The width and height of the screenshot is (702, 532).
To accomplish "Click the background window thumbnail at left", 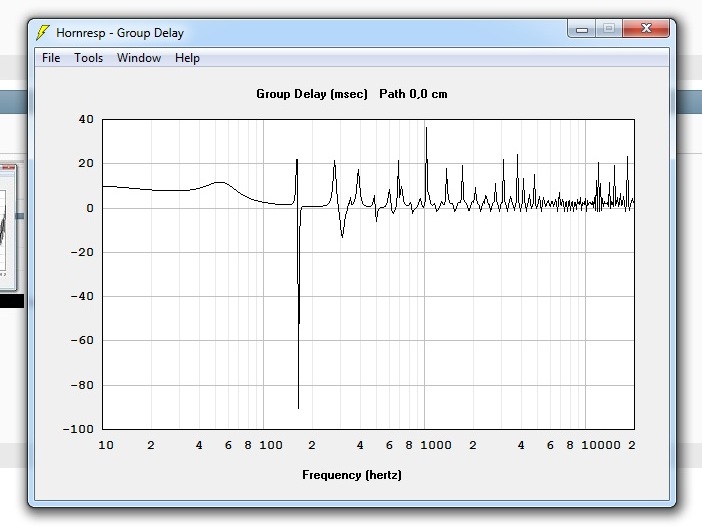I will pyautogui.click(x=8, y=227).
